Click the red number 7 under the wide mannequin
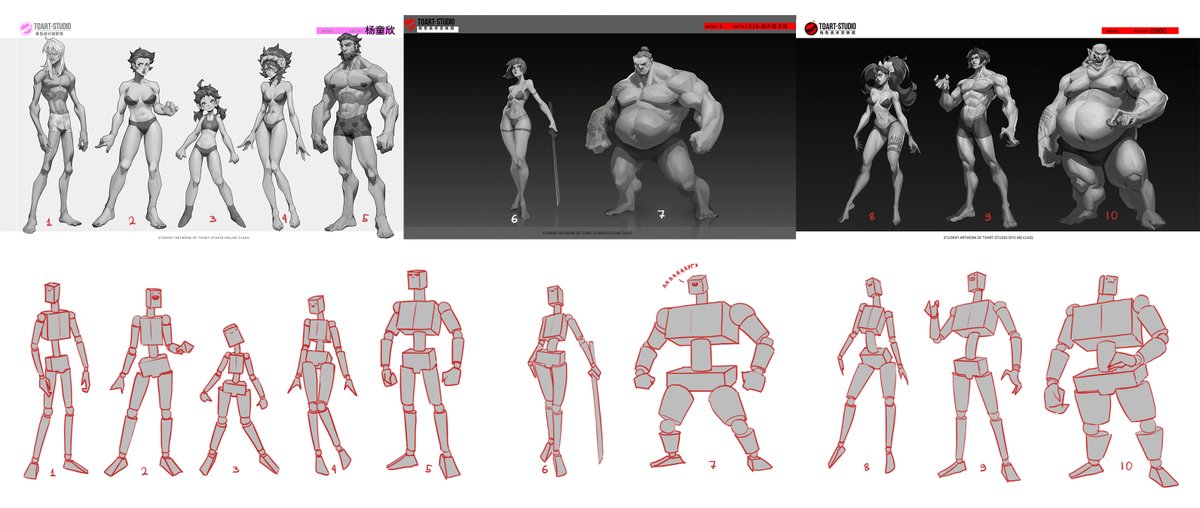Screen dimensions: 1200x508 pyautogui.click(x=712, y=464)
